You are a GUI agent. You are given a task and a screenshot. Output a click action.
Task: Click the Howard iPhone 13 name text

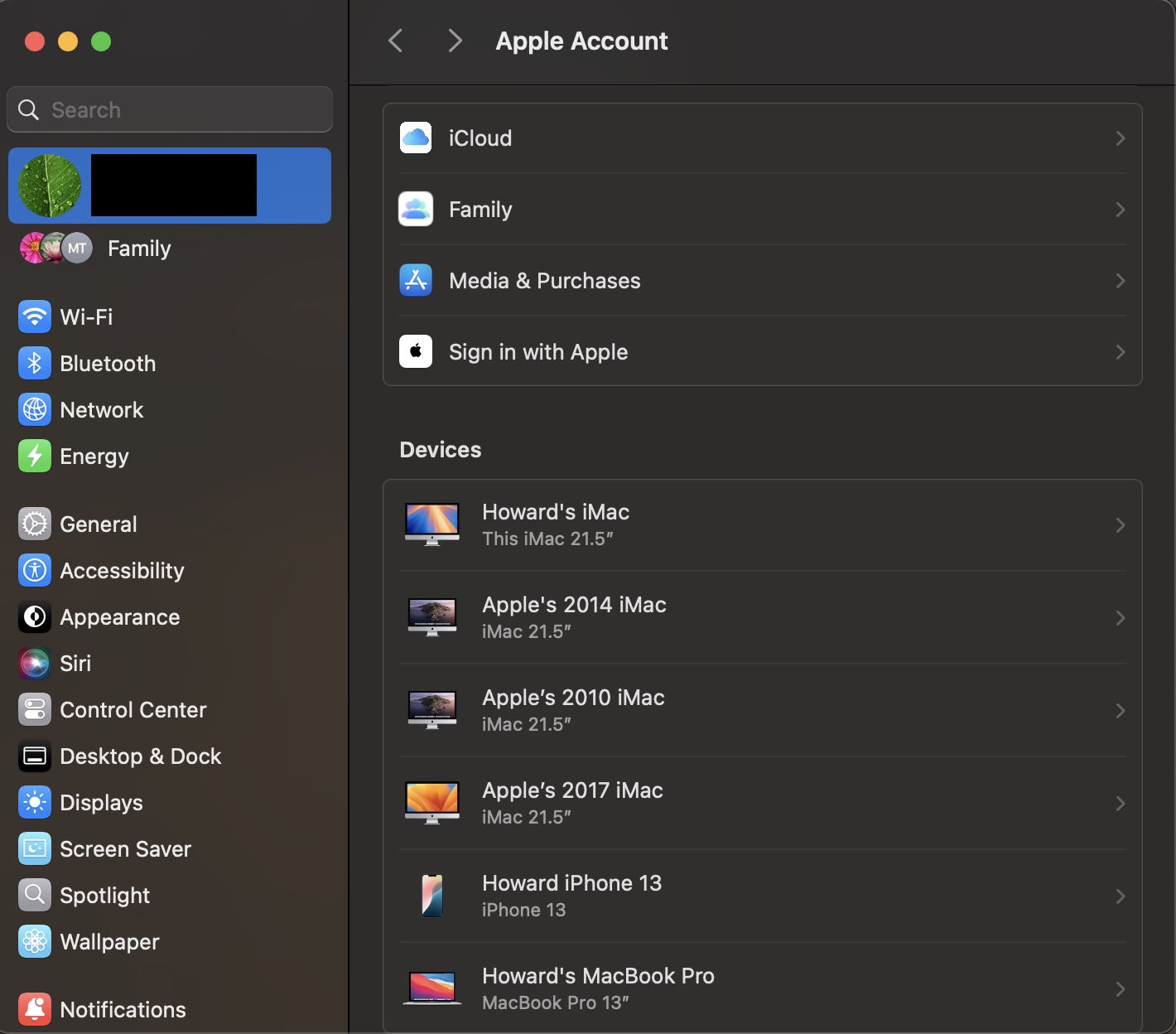point(571,883)
